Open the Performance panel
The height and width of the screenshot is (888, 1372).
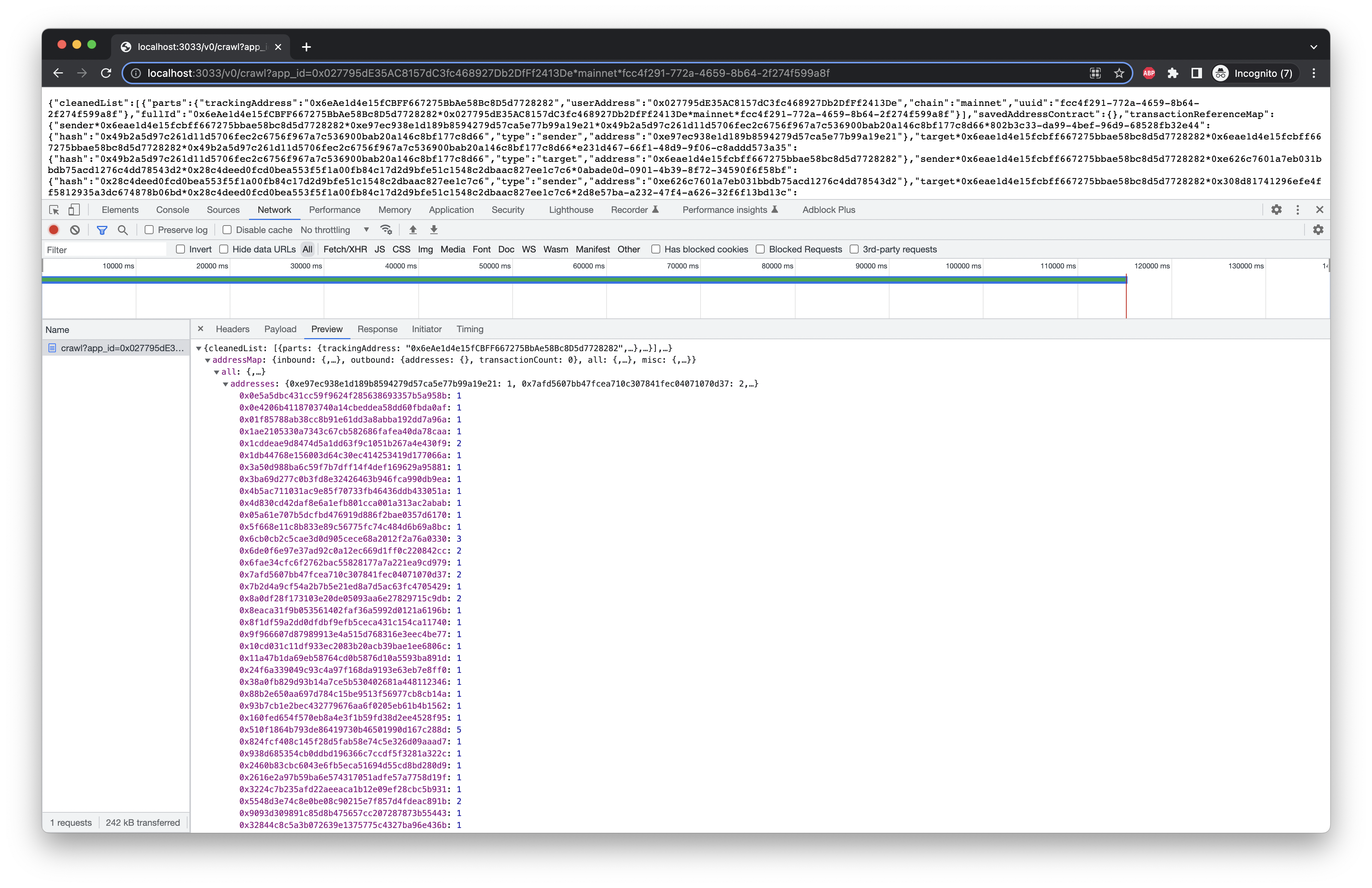pyautogui.click(x=334, y=210)
